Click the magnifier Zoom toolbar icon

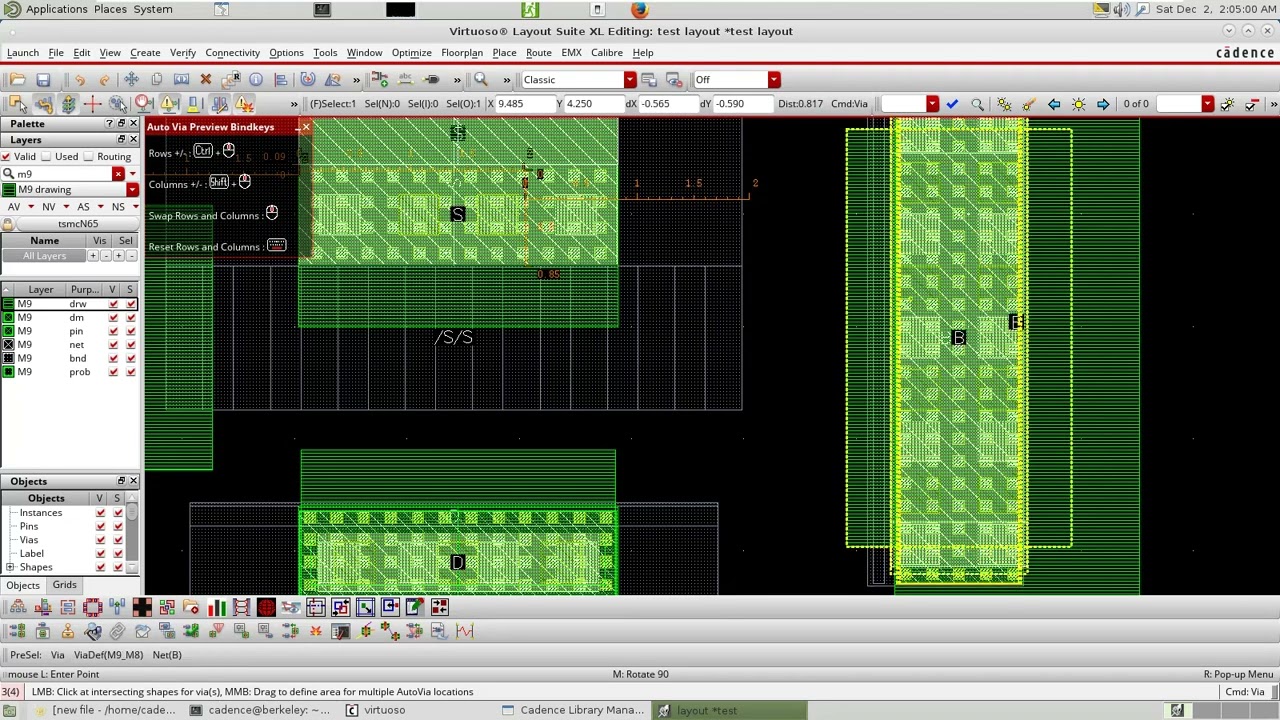[x=481, y=80]
